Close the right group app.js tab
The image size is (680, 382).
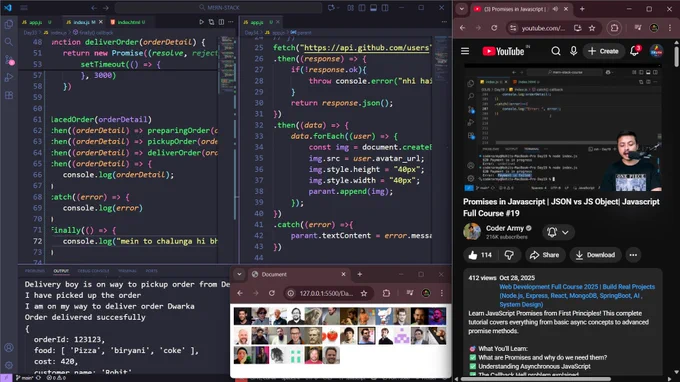tap(278, 22)
